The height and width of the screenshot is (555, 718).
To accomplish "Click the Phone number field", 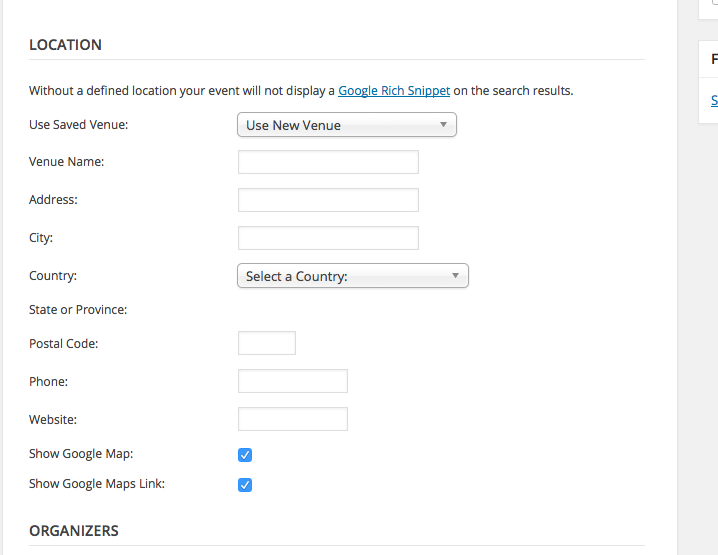I will (x=293, y=381).
